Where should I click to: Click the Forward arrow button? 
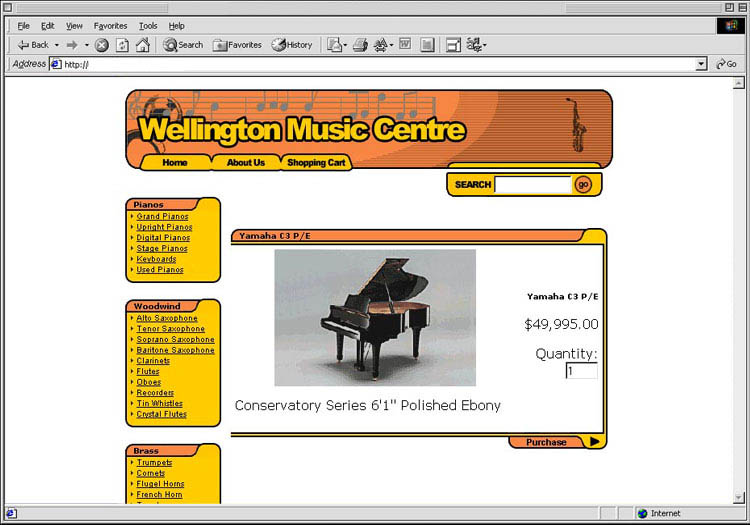[x=72, y=45]
